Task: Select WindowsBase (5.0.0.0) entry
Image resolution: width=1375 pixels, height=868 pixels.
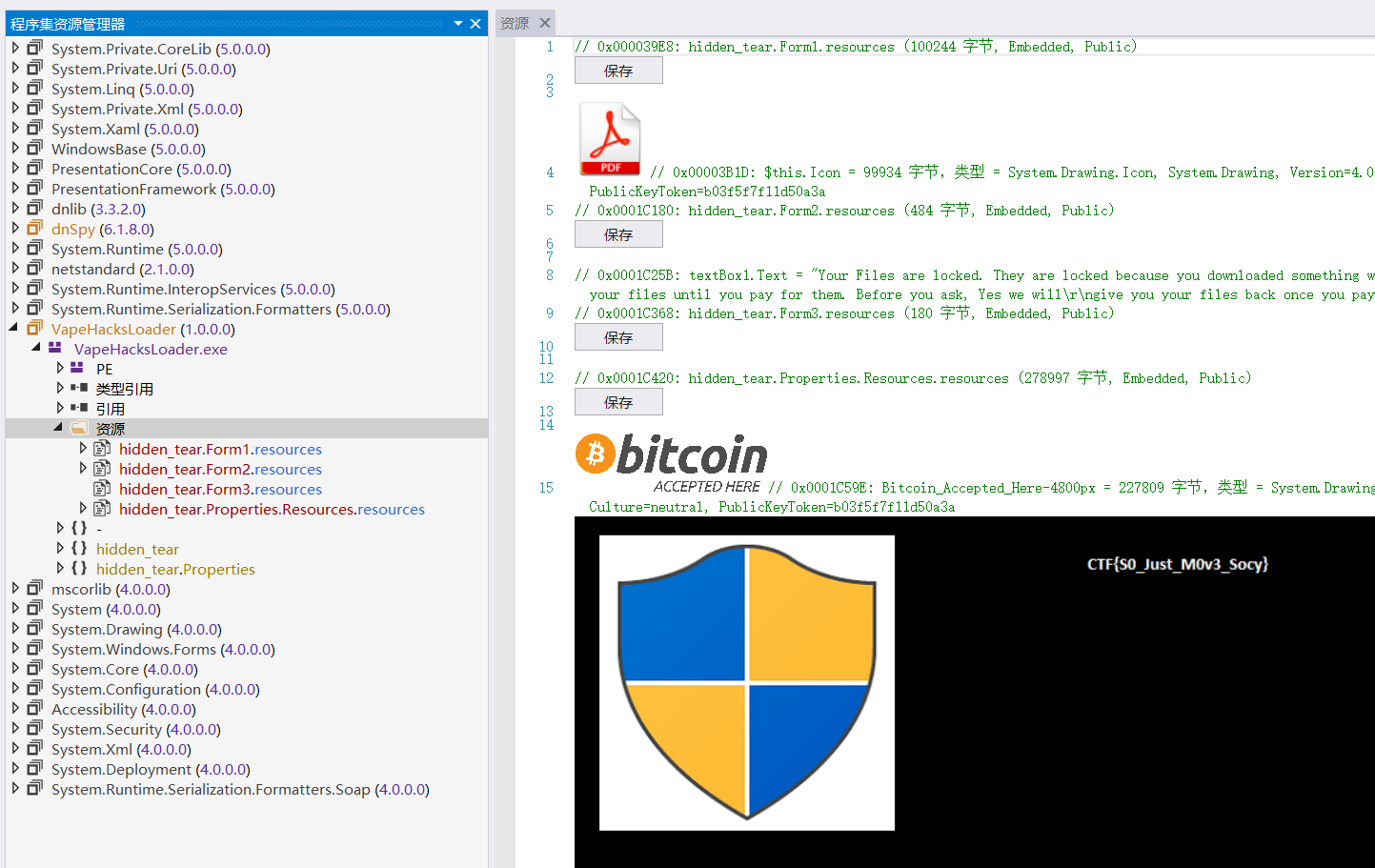Action: point(129,149)
